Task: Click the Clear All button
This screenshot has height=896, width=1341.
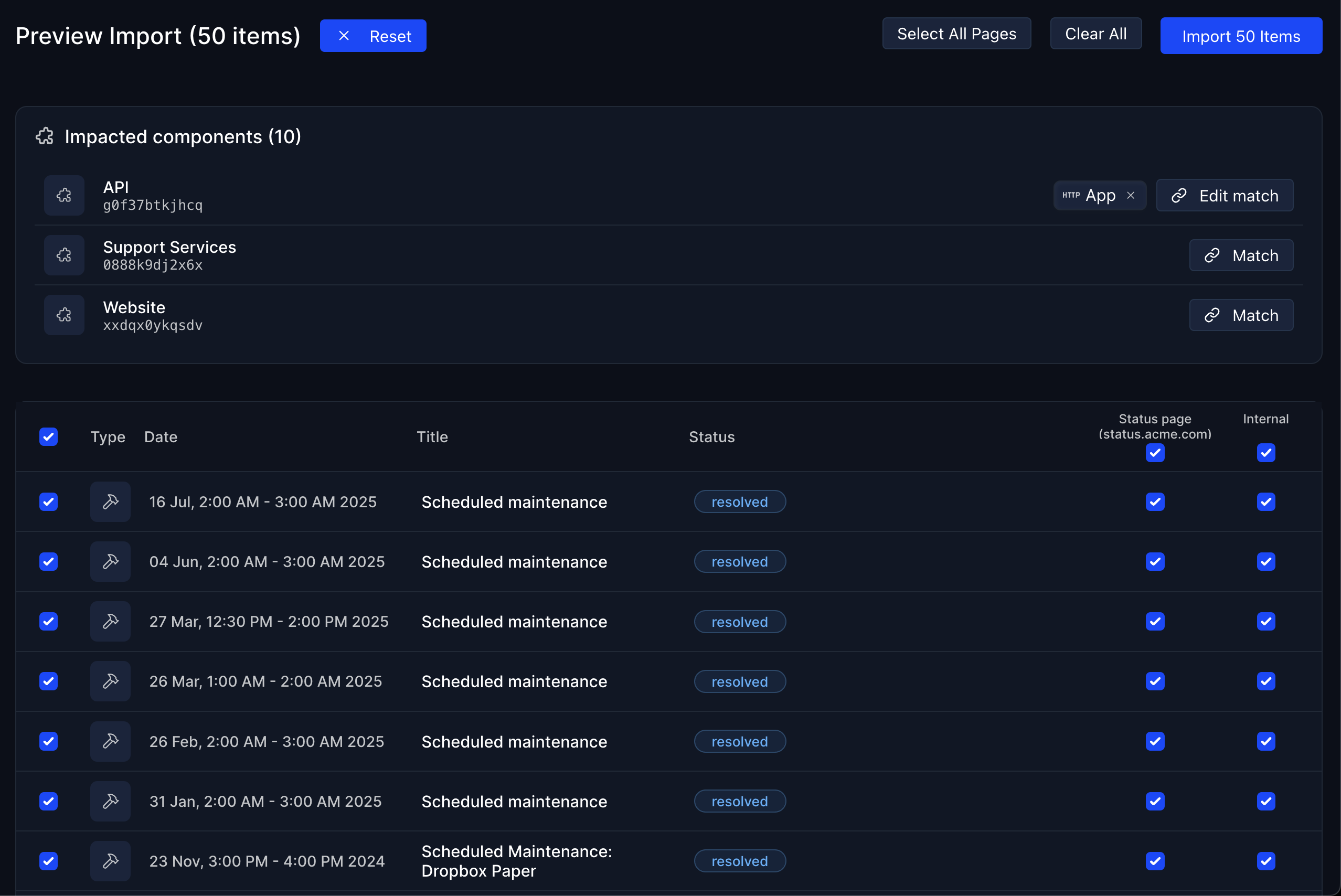Action: [x=1095, y=34]
